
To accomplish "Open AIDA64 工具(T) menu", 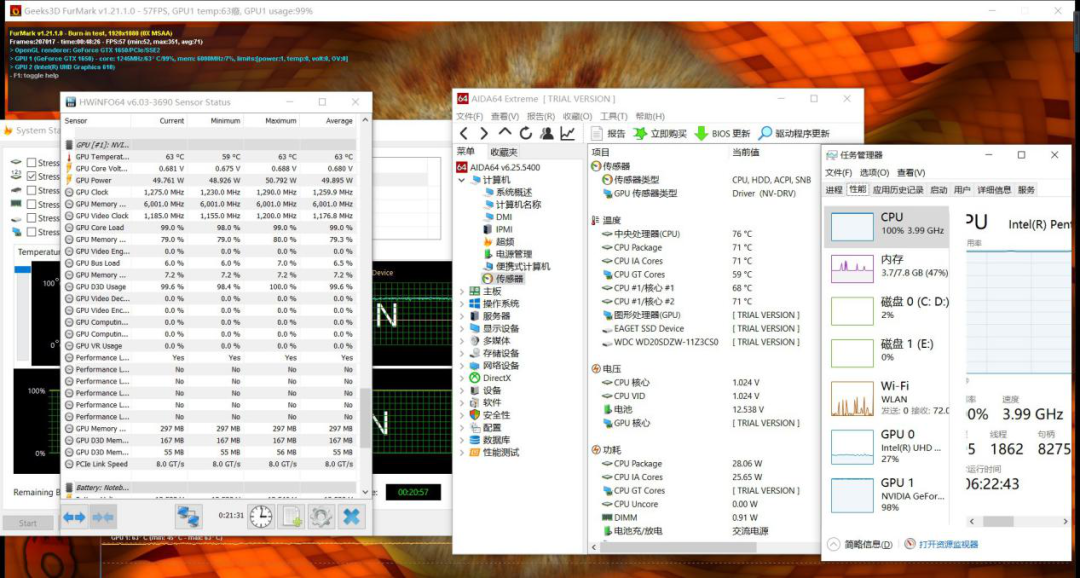I will click(614, 116).
